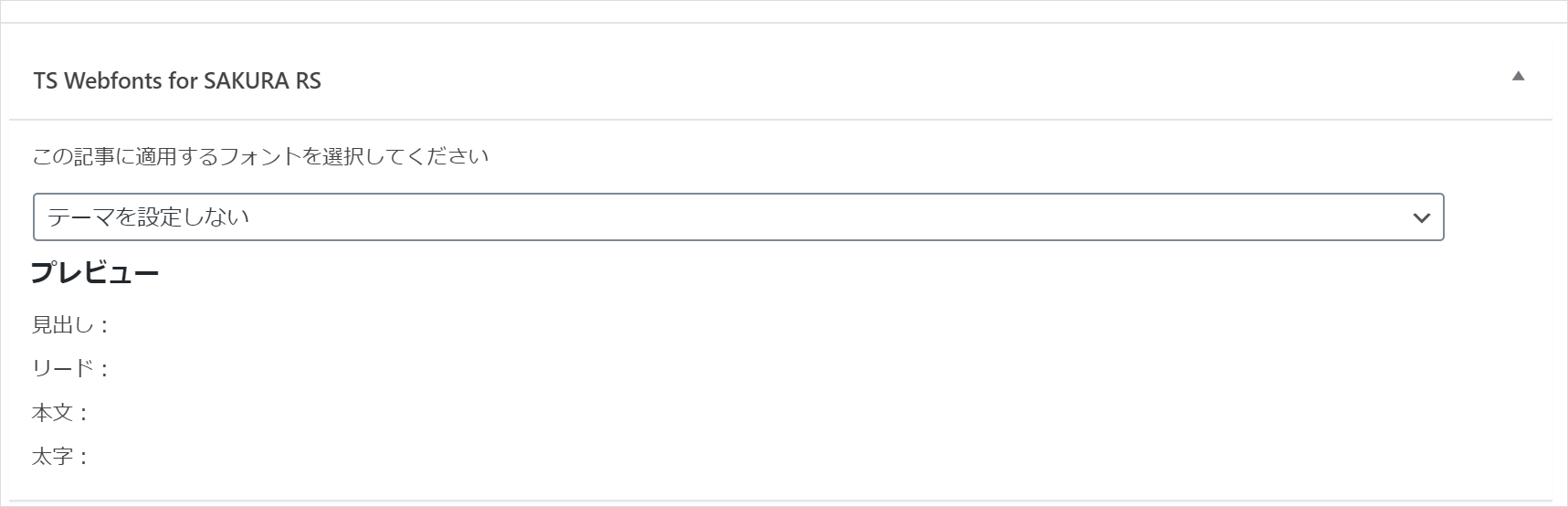Click the empty header bar area right of the title
The height and width of the screenshot is (507, 1568).
coord(913,80)
